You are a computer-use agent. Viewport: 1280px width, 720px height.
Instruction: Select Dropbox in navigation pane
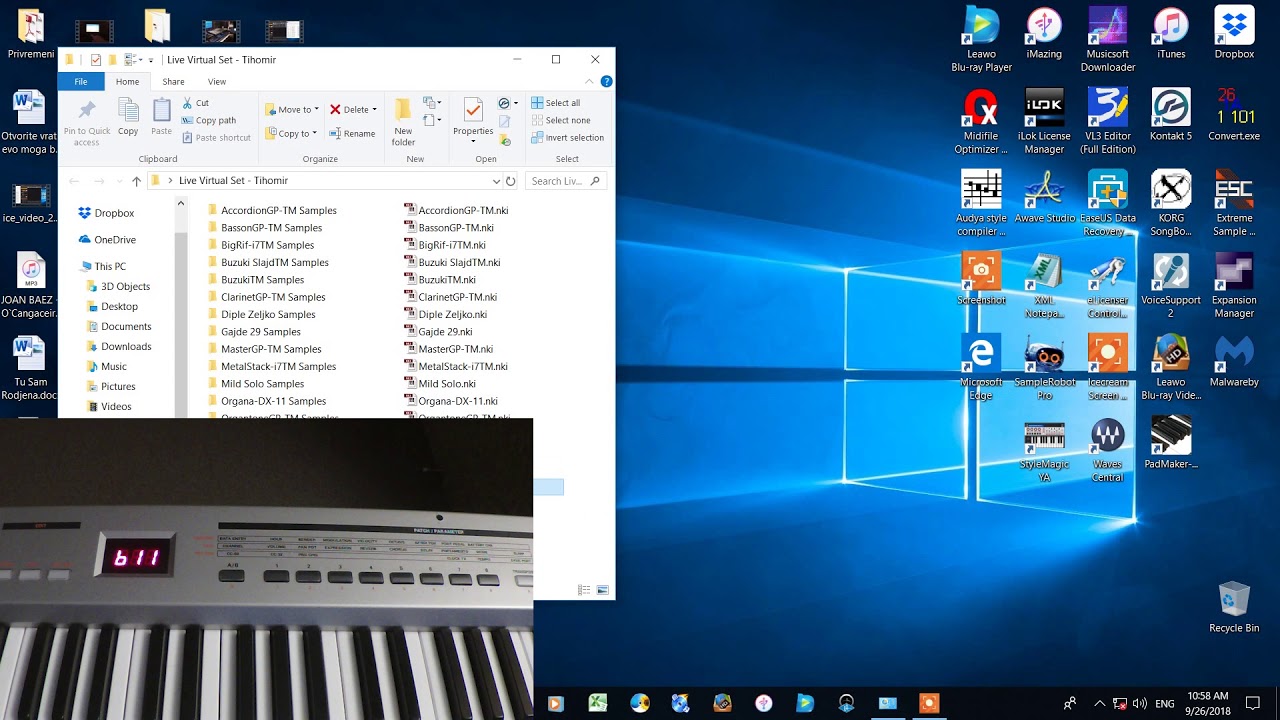(x=106, y=213)
